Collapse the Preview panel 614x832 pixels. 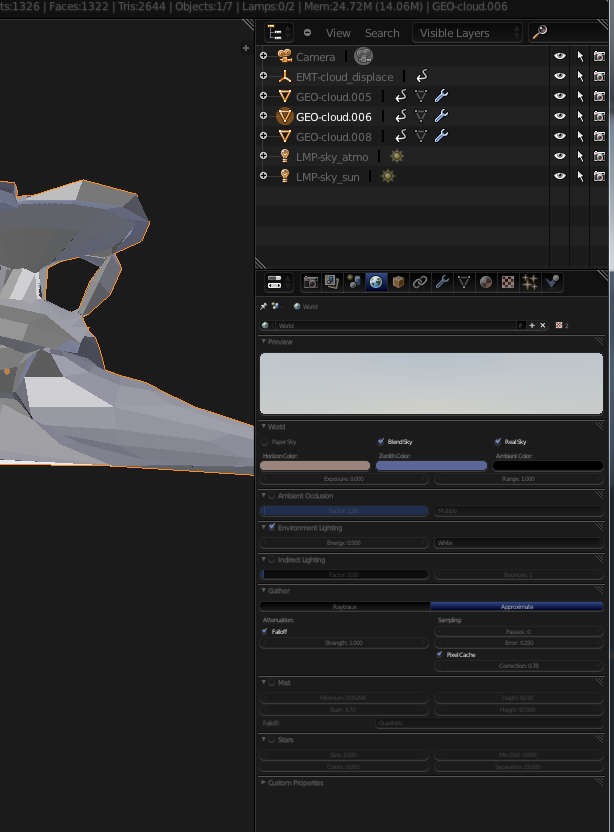pyautogui.click(x=264, y=341)
